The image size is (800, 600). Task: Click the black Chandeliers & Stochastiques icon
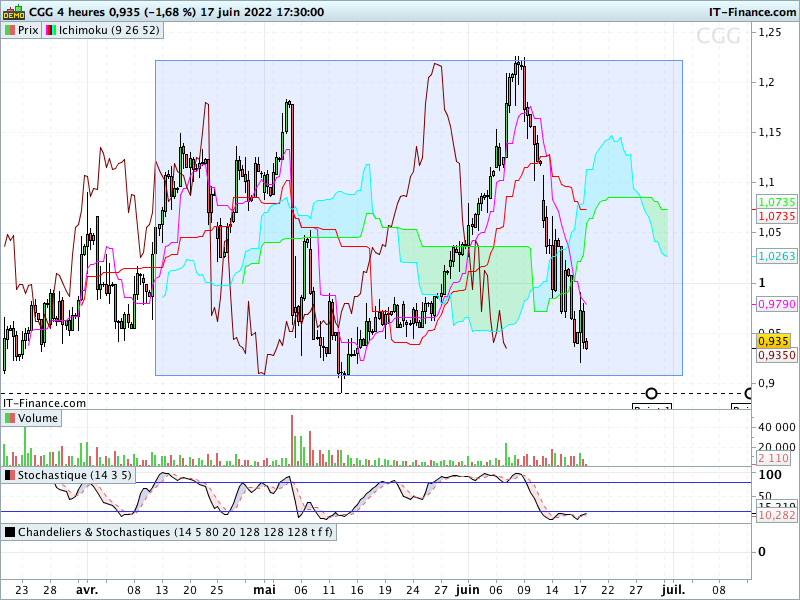[x=10, y=532]
